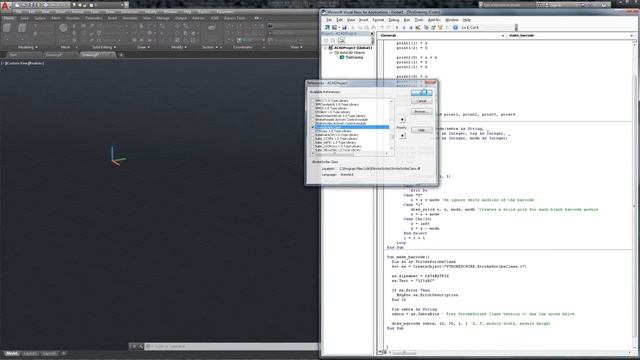This screenshot has height=360, width=640.
Task: Move reference priority down with arrow button
Action: [x=402, y=135]
